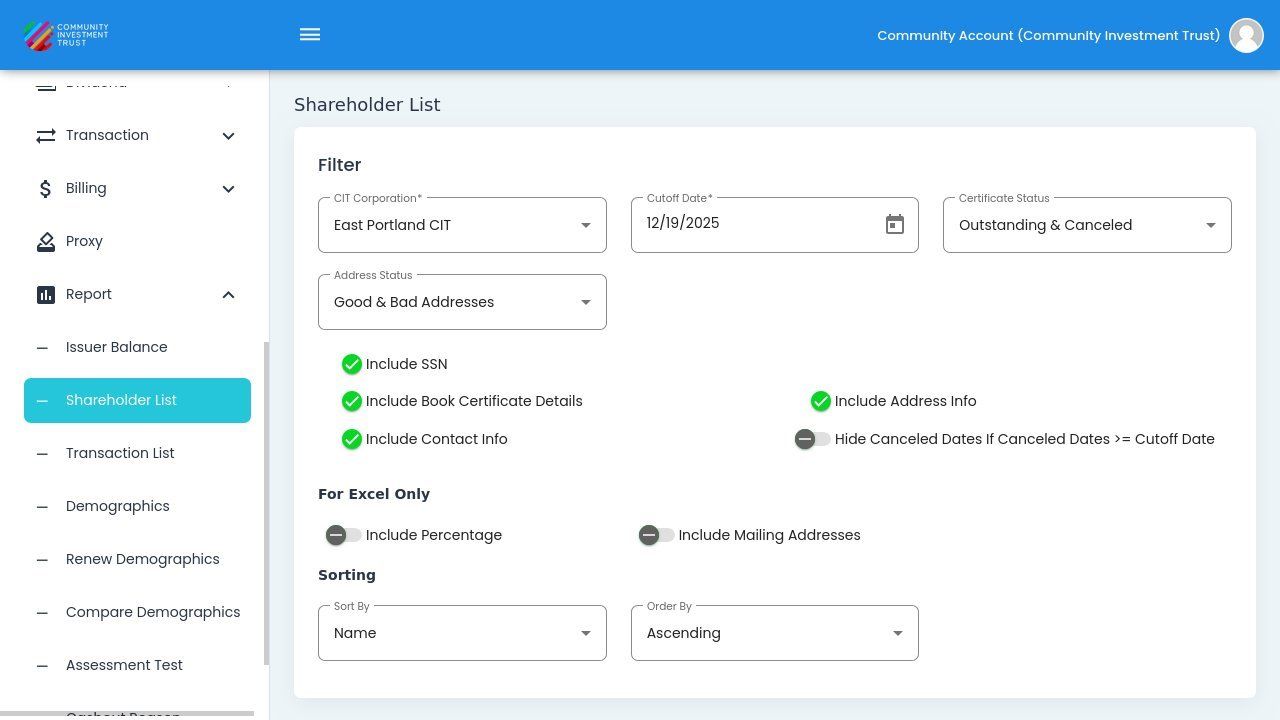Disable the Include SSN toggle
1280x720 pixels.
[351, 364]
